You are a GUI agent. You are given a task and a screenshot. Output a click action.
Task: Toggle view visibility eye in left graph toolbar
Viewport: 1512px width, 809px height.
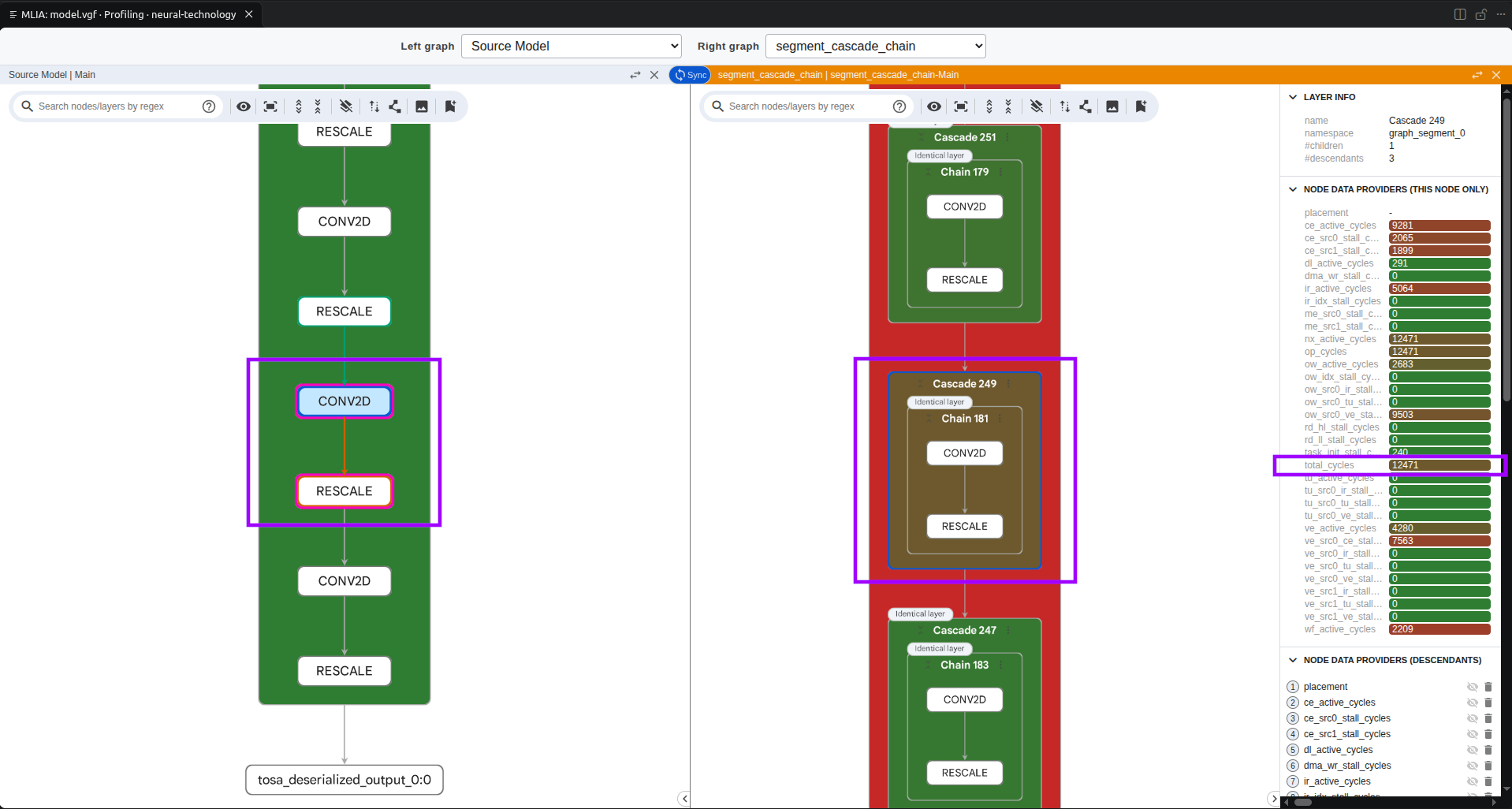point(244,106)
